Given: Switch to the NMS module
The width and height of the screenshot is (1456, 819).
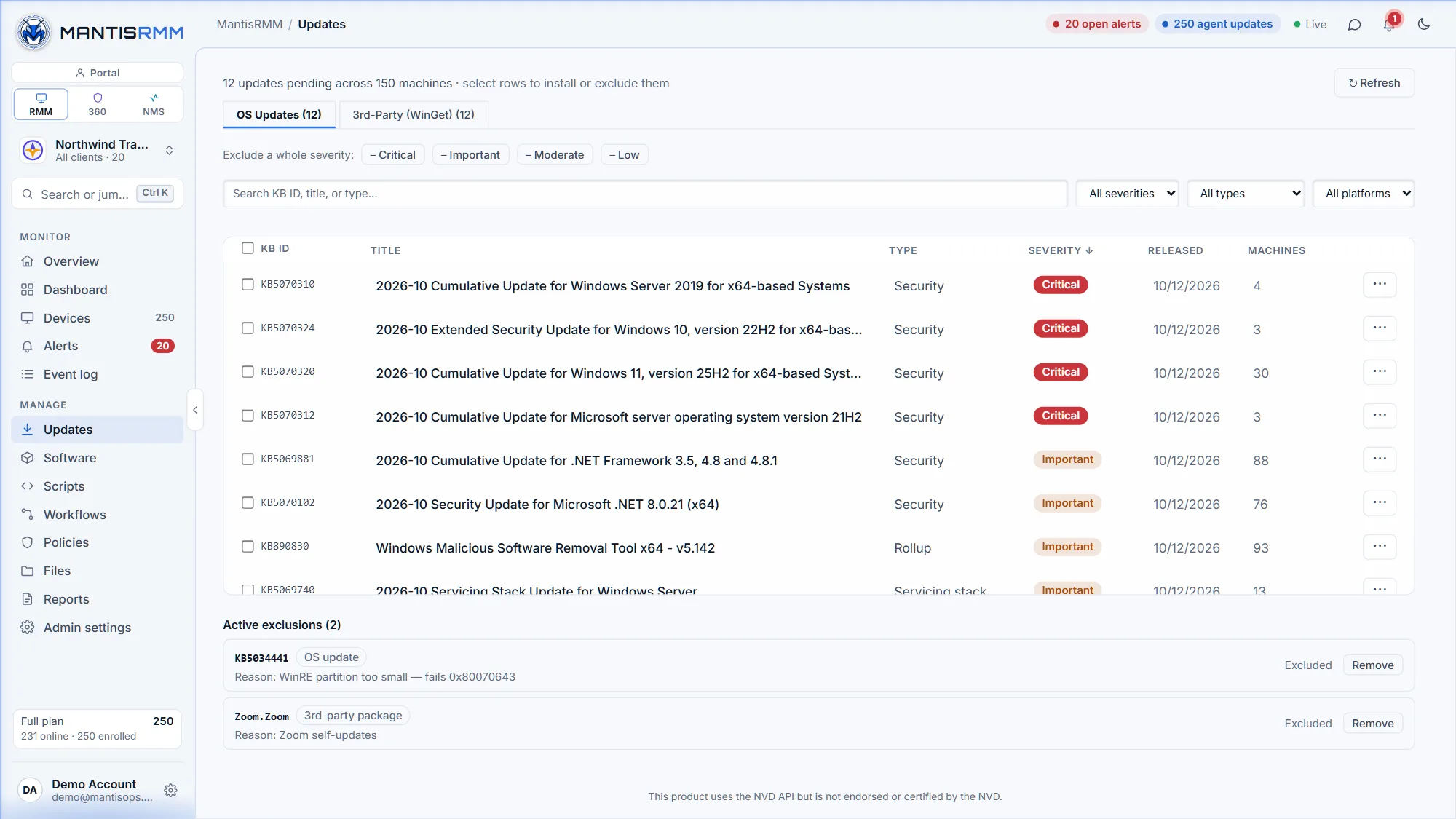Looking at the screenshot, I should click(x=154, y=104).
